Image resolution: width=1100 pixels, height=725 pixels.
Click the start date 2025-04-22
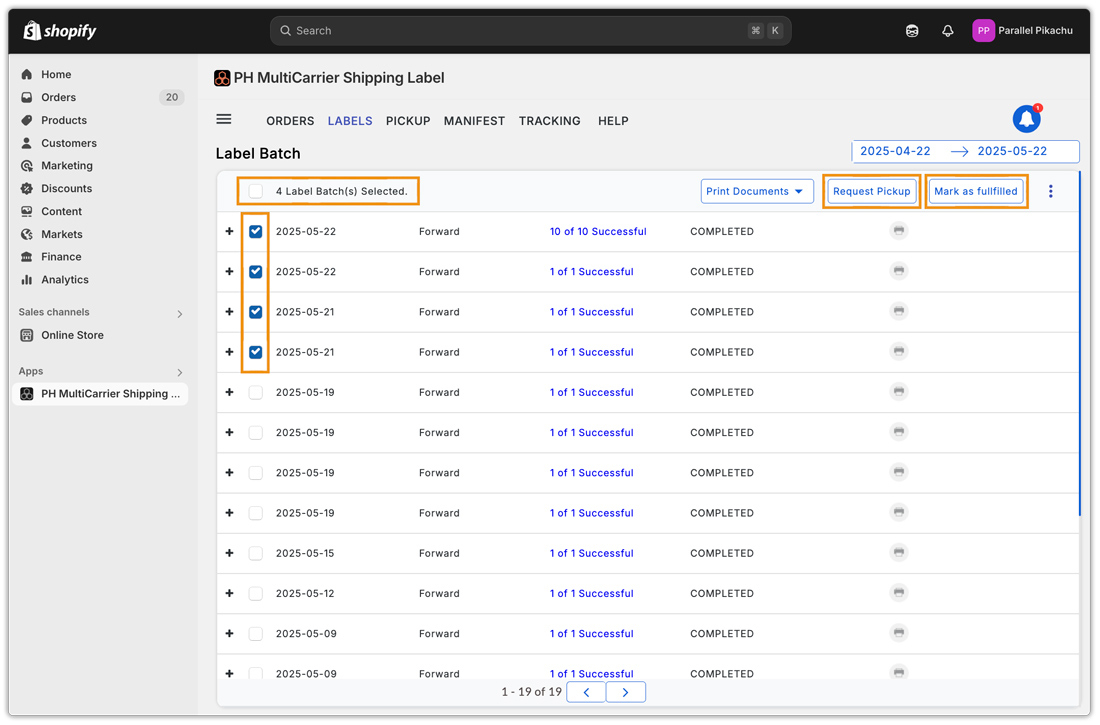pyautogui.click(x=895, y=152)
